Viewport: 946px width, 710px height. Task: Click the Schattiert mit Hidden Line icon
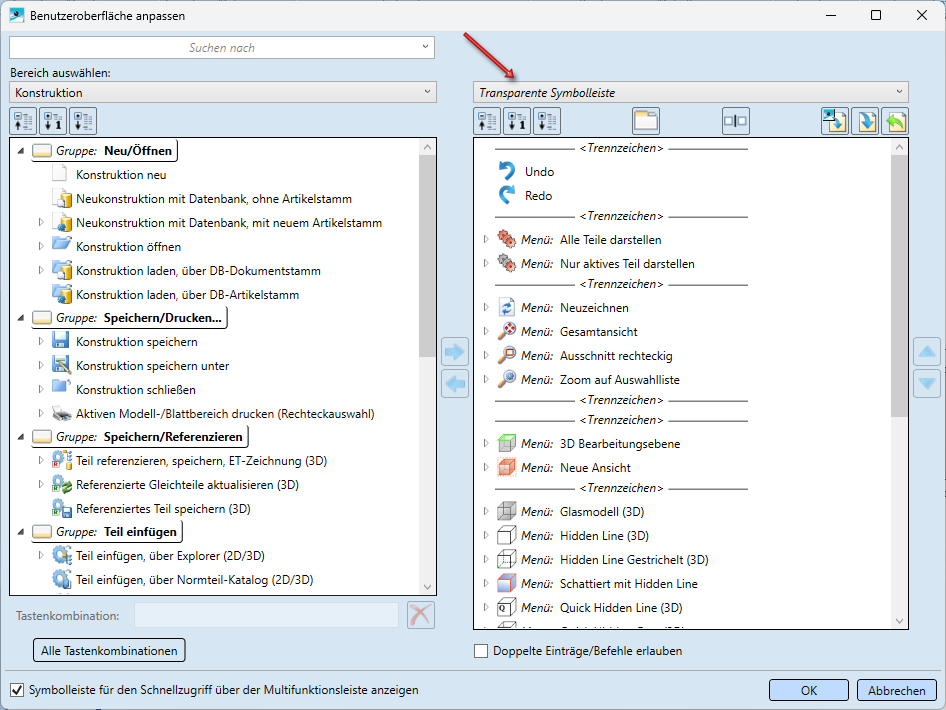coord(507,583)
